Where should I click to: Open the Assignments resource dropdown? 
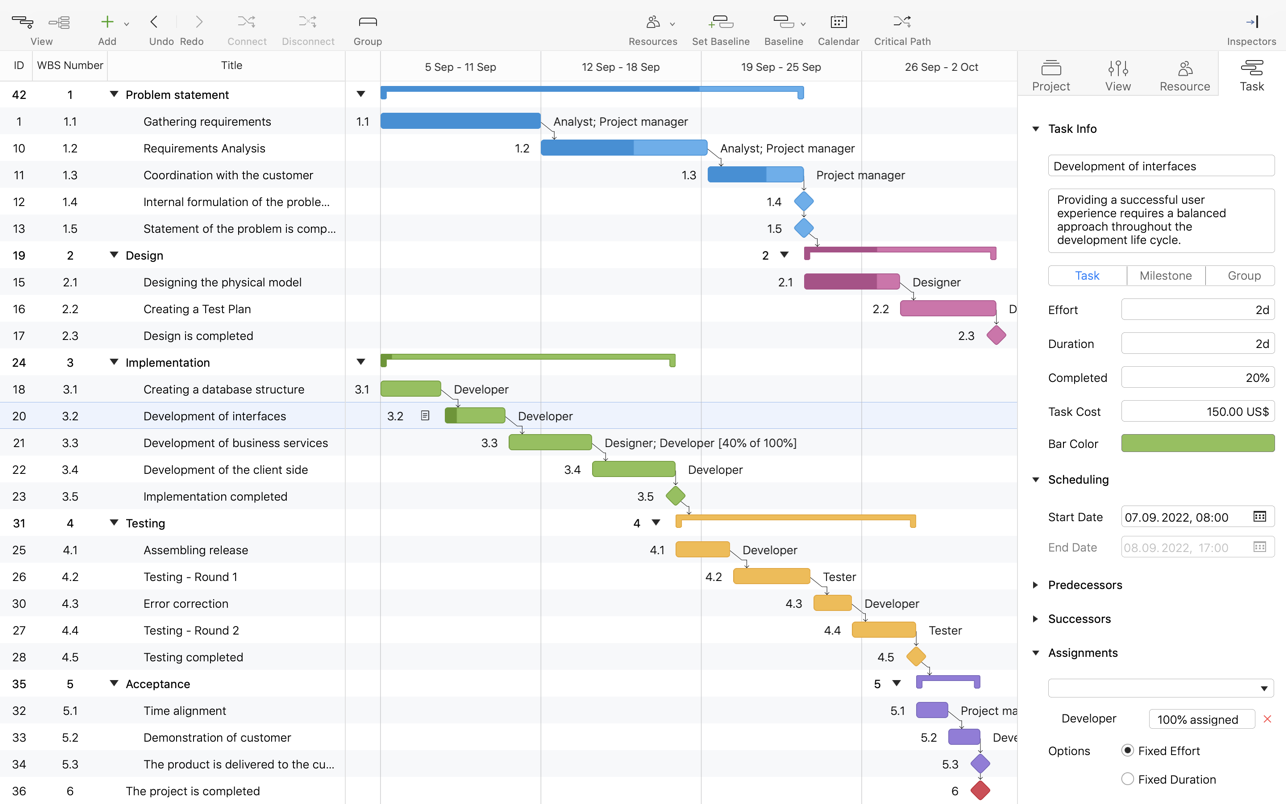(1160, 688)
